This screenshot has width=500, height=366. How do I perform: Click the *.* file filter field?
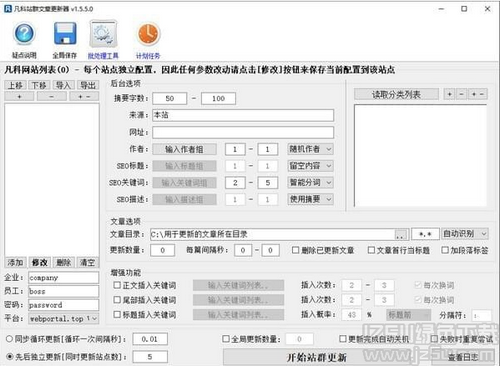click(x=425, y=234)
